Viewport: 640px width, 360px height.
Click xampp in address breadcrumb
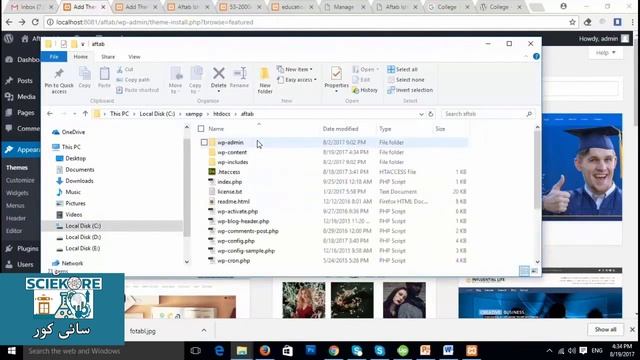click(194, 114)
